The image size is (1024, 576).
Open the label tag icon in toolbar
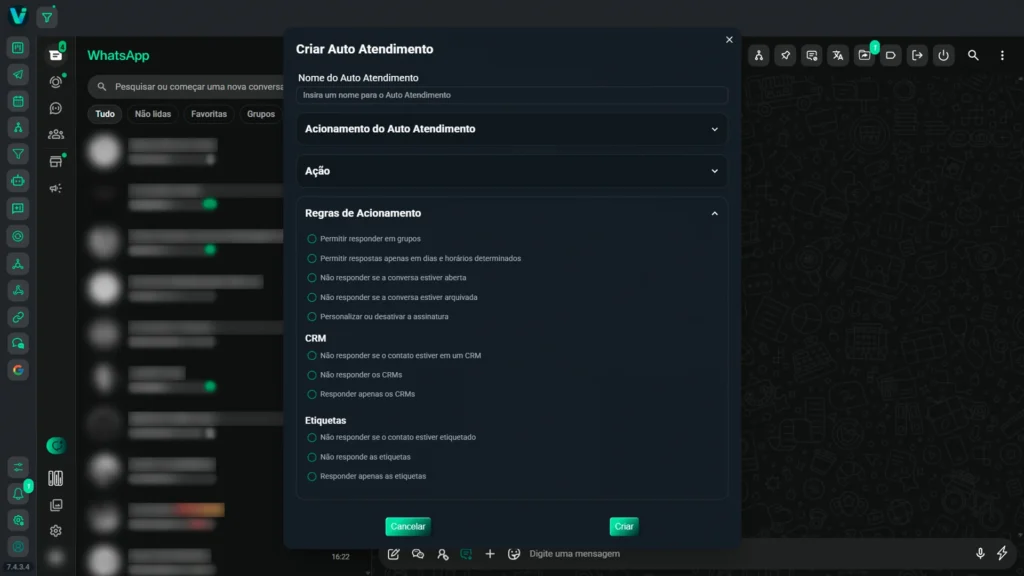coord(890,56)
